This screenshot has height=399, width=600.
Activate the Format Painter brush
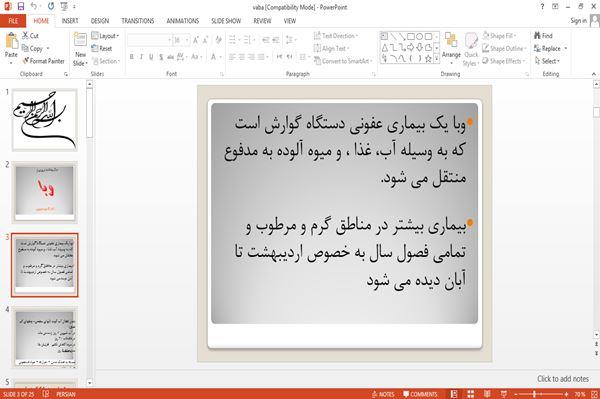pyautogui.click(x=43, y=61)
